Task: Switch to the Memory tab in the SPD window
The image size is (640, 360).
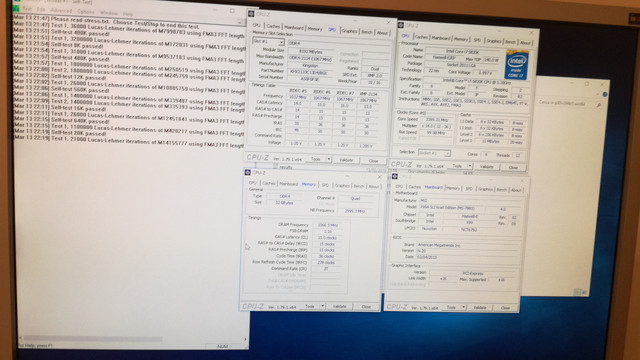Action: coord(315,29)
